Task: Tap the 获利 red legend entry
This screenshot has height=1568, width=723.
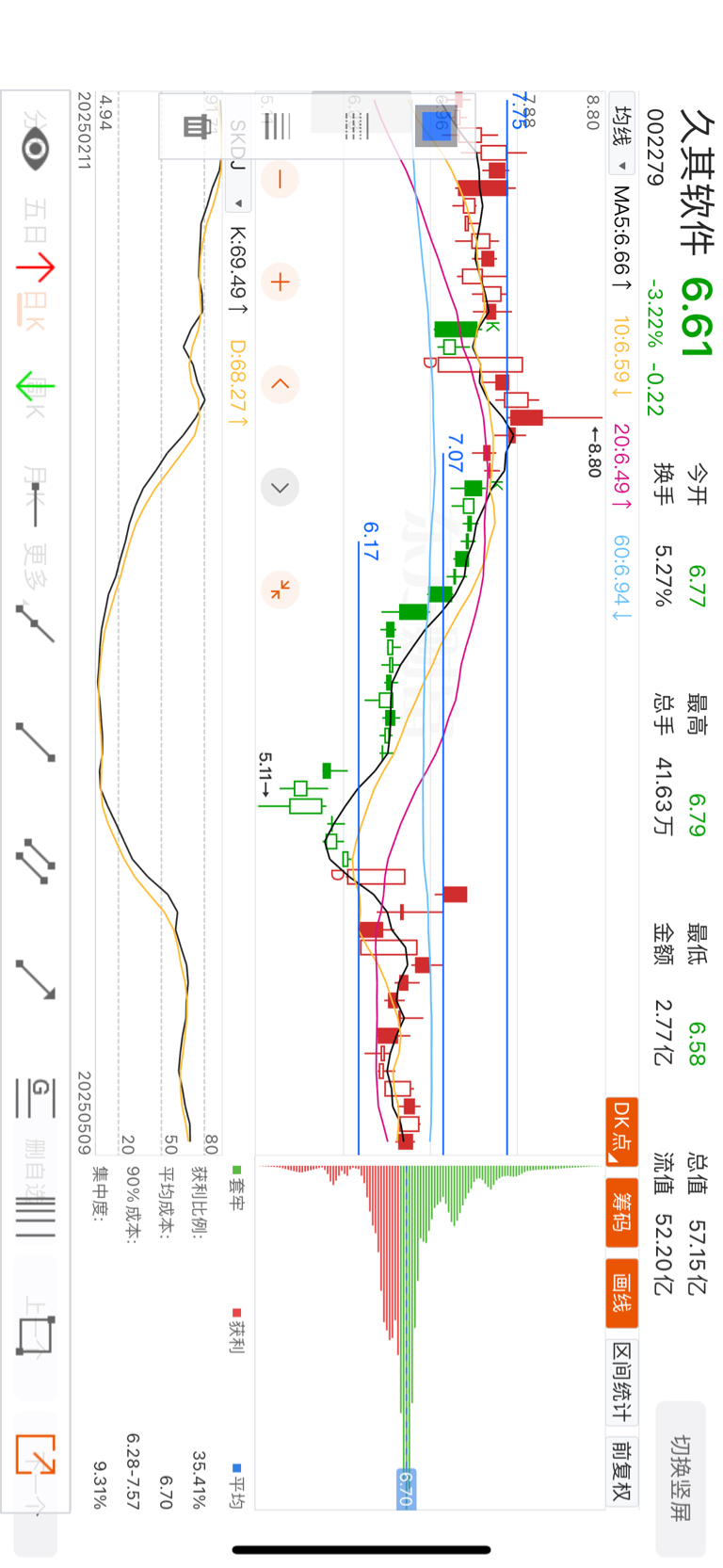Action: pyautogui.click(x=237, y=1331)
